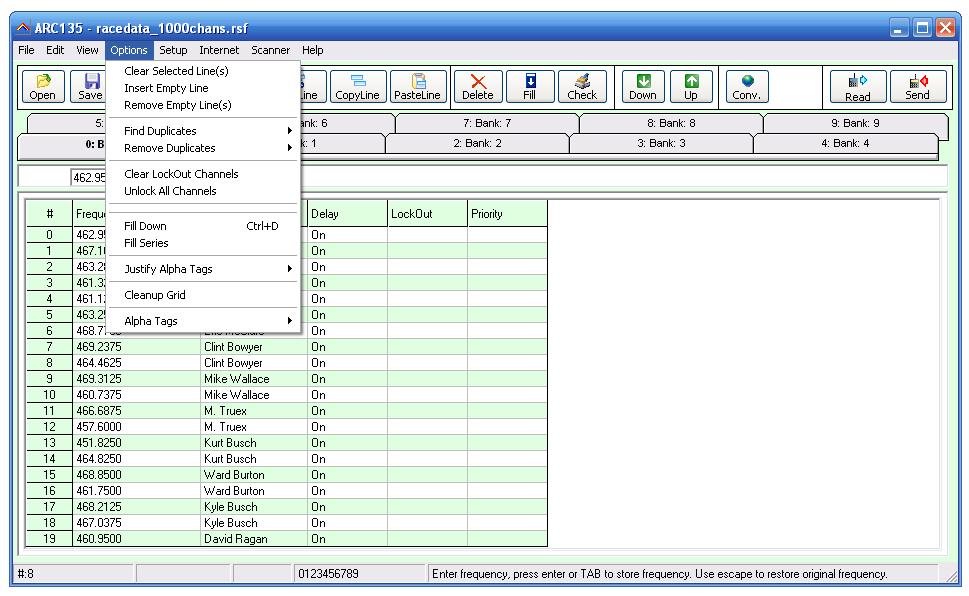This screenshot has width=969, height=596.
Task: Click the Delay column header
Action: [x=347, y=214]
